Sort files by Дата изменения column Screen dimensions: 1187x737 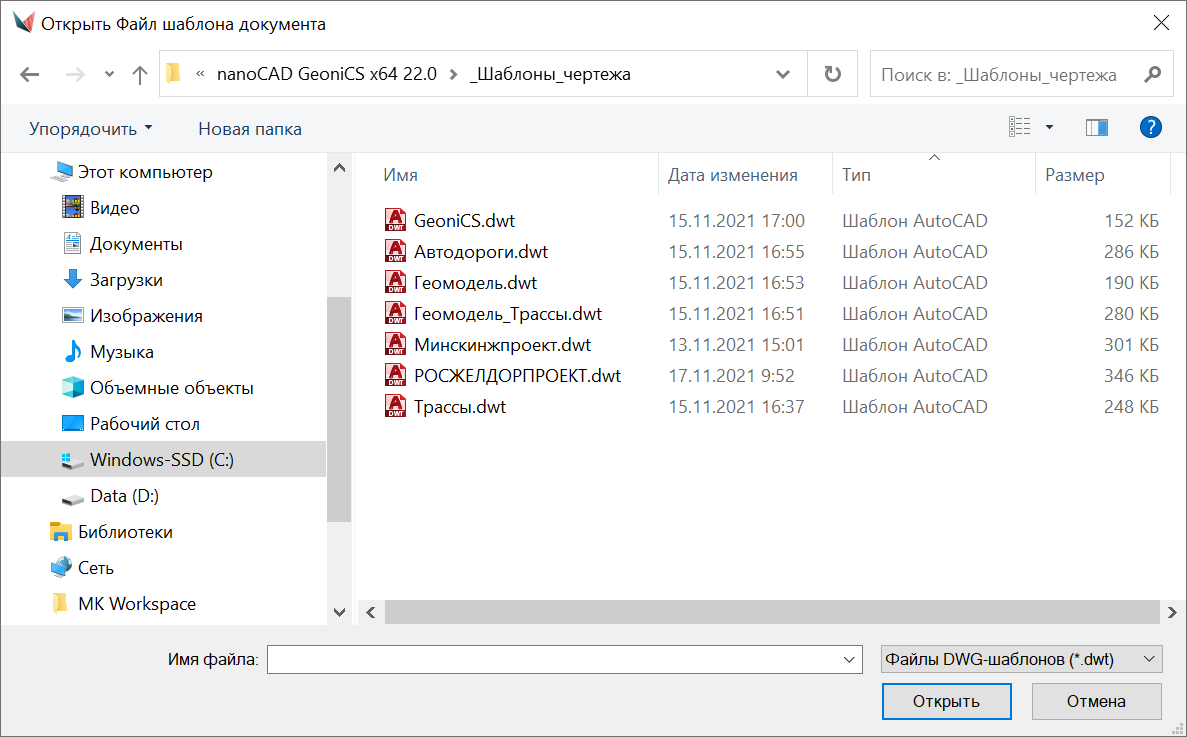point(733,175)
